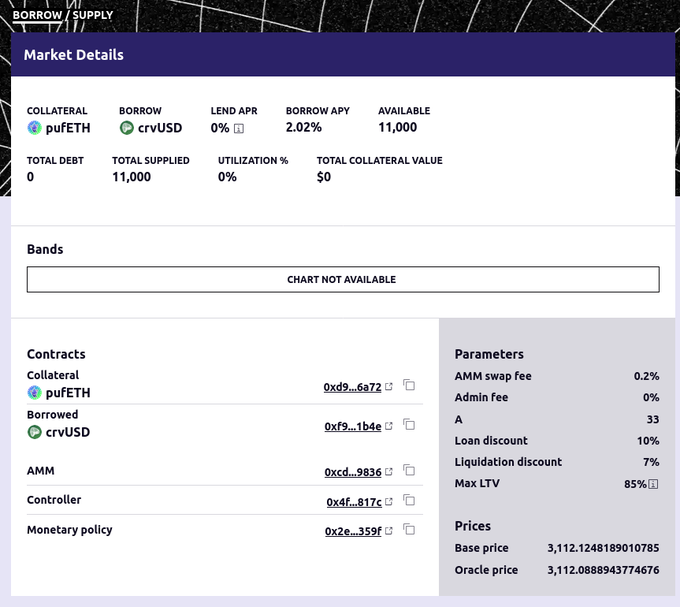Select the AMM swap fee value 0.2%
Viewport: 680px width, 607px height.
[647, 376]
